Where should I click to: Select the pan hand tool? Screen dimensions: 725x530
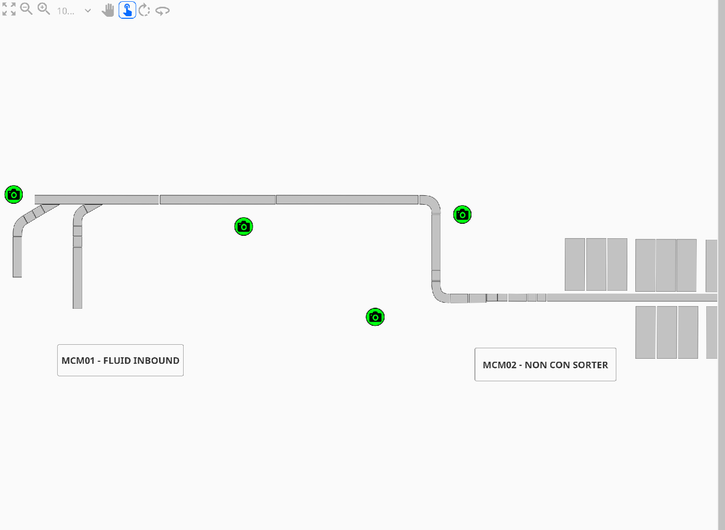click(108, 10)
